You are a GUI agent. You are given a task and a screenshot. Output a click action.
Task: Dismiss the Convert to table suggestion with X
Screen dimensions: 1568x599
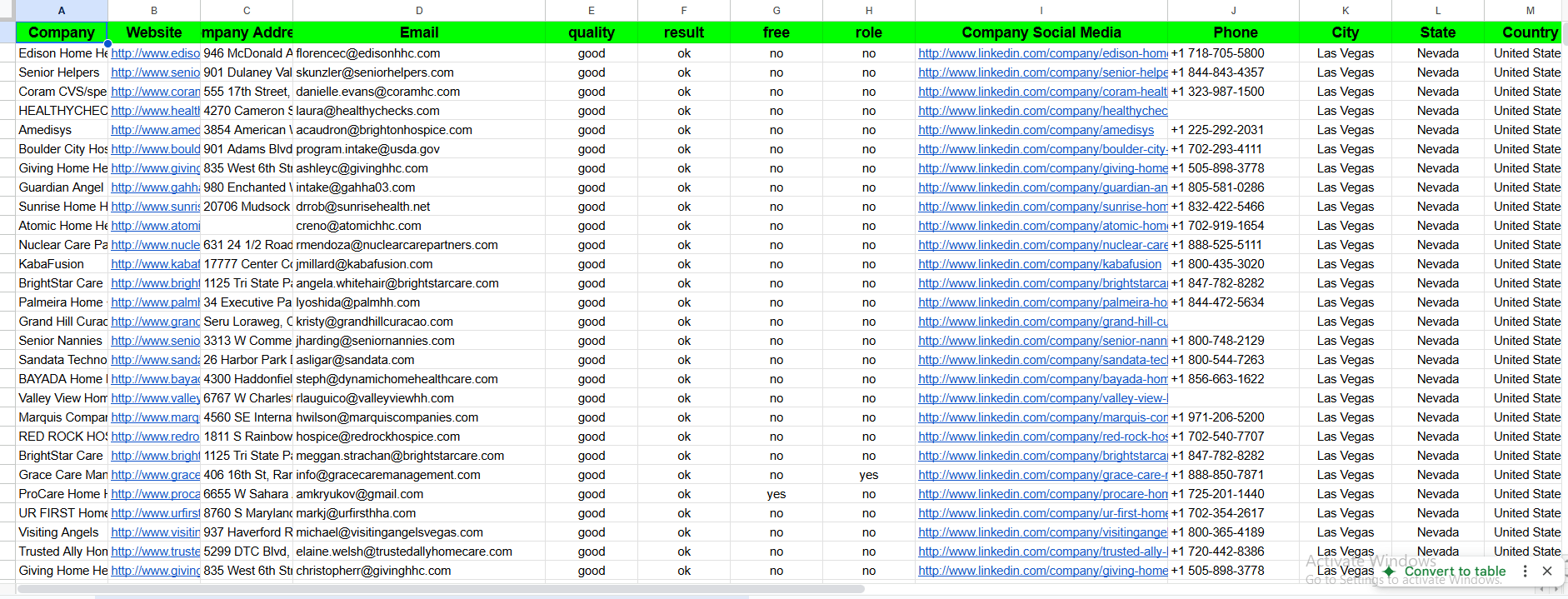1547,572
